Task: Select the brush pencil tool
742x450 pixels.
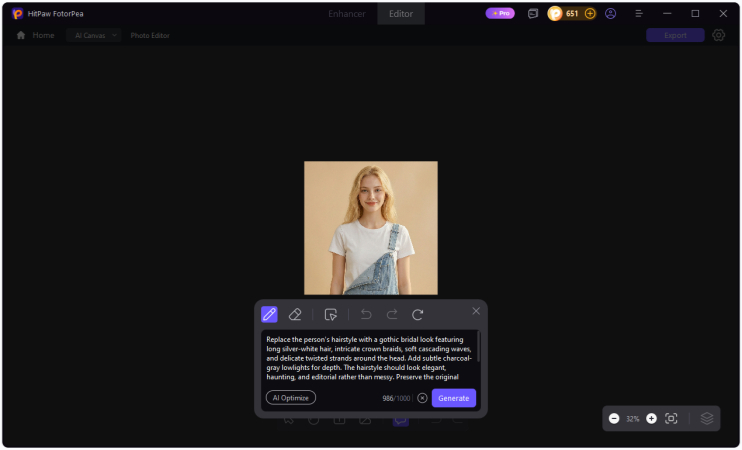Action: (269, 314)
